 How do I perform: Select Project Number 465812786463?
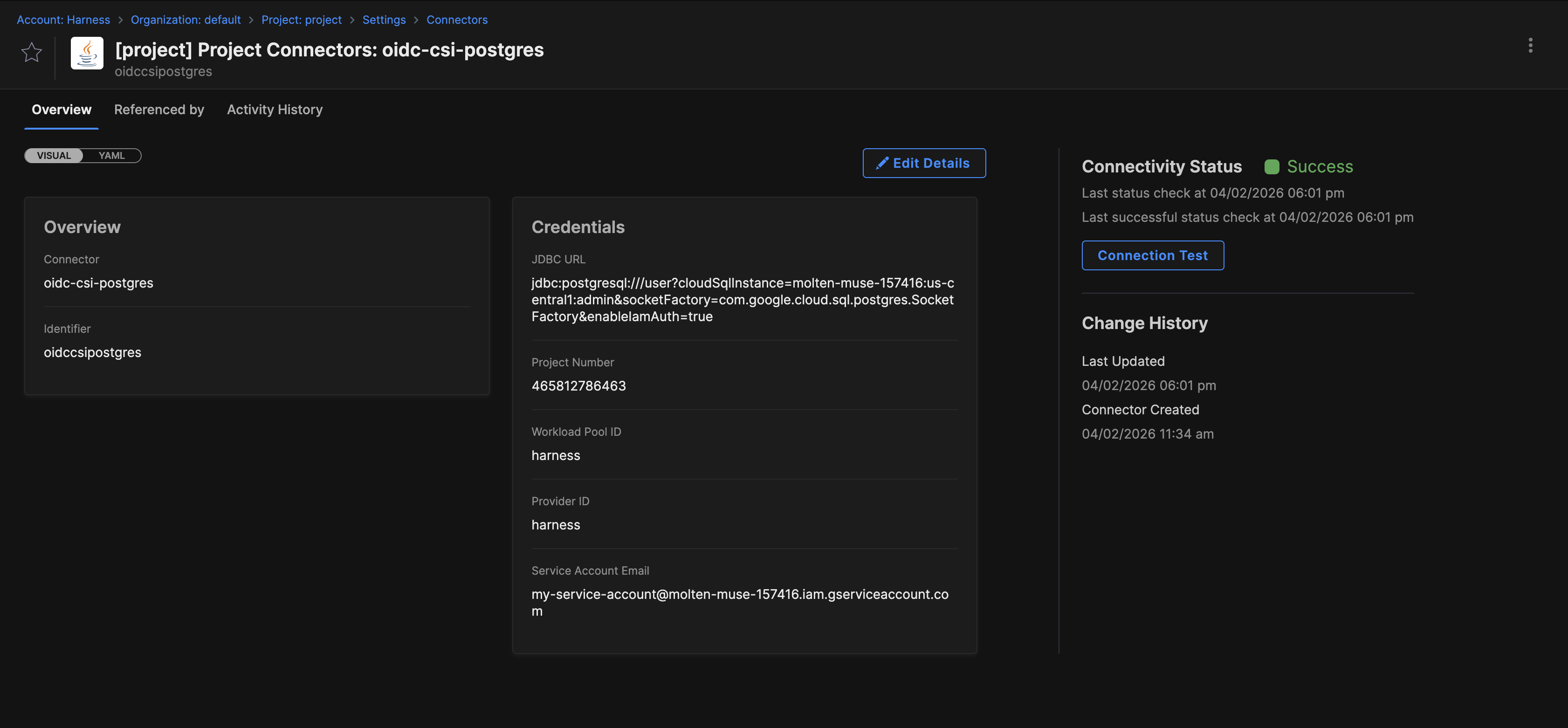point(578,386)
